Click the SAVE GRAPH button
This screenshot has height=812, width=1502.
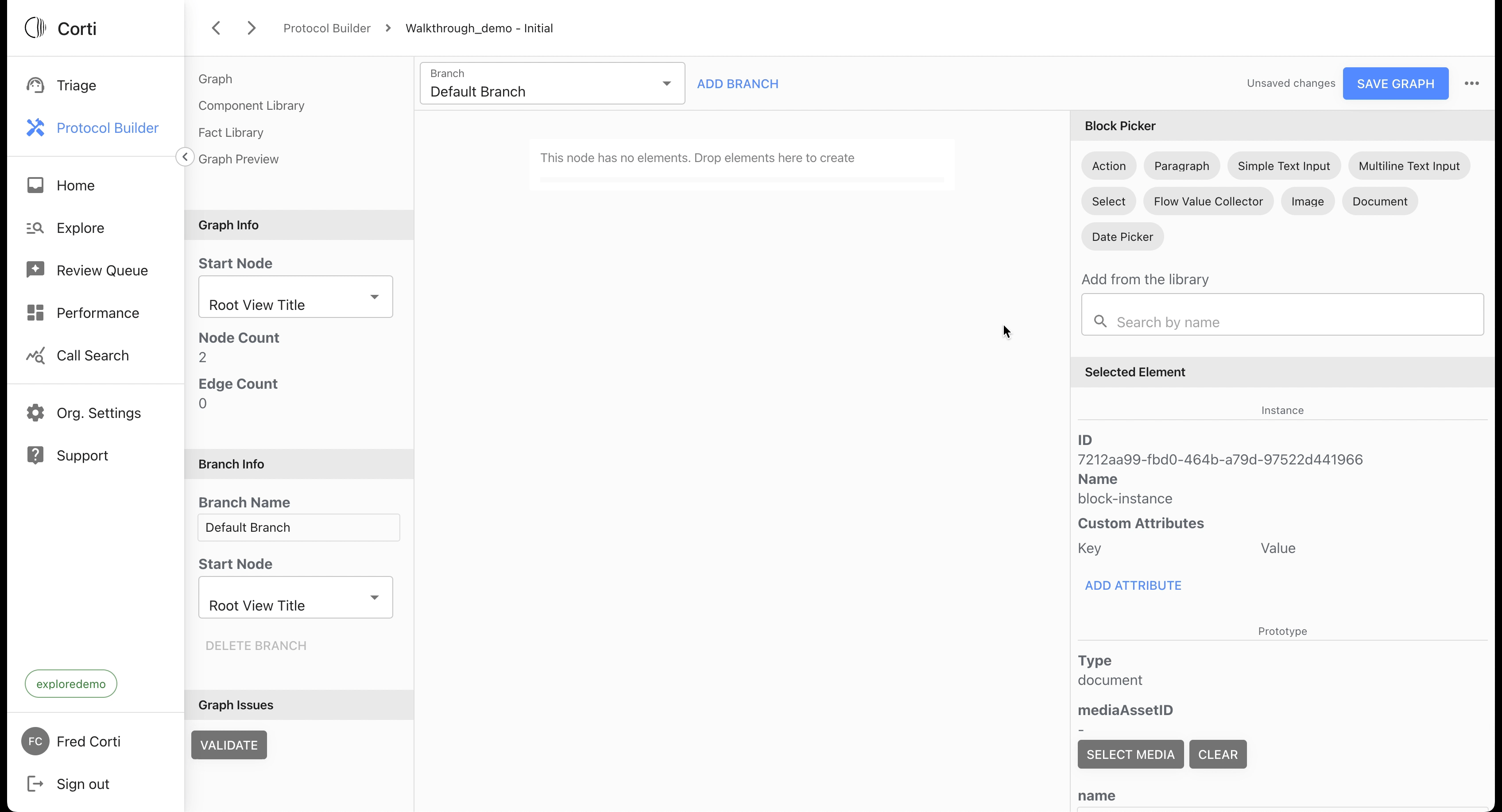pos(1395,83)
